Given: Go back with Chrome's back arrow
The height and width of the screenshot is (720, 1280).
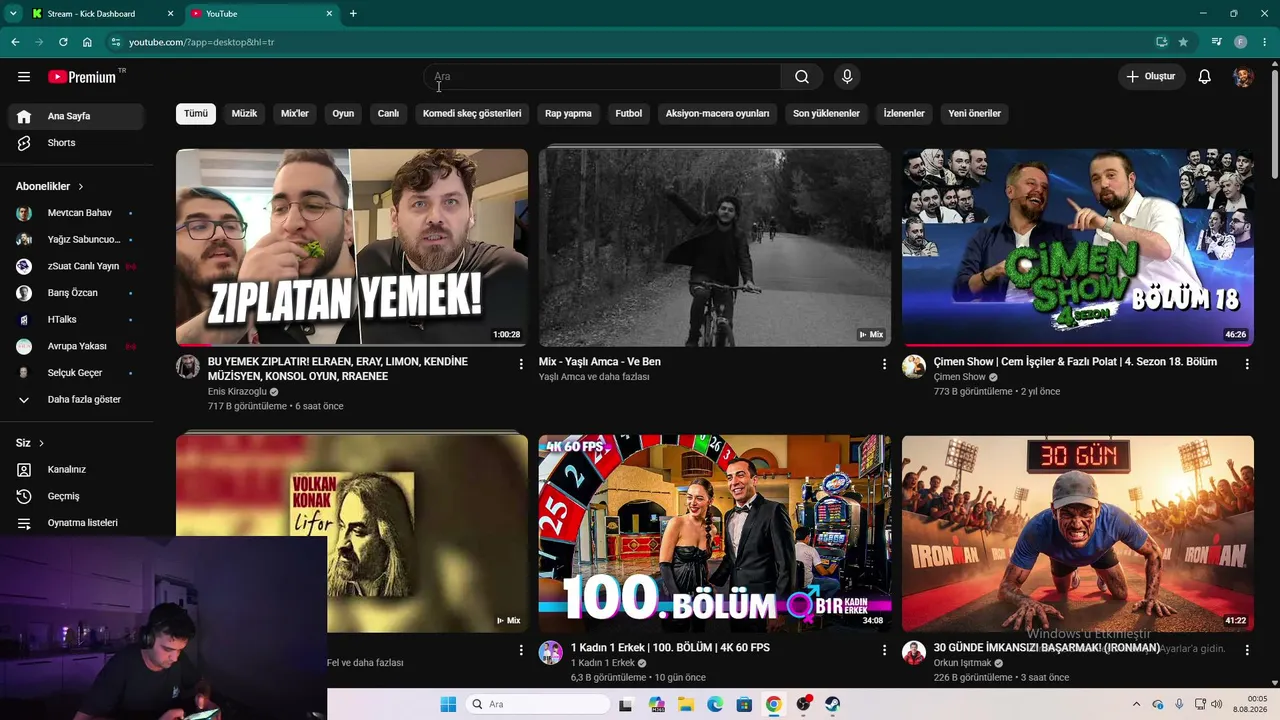Looking at the screenshot, I should pos(15,42).
